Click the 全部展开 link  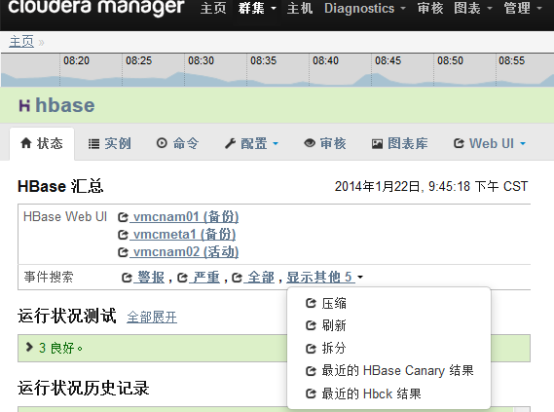click(x=152, y=317)
